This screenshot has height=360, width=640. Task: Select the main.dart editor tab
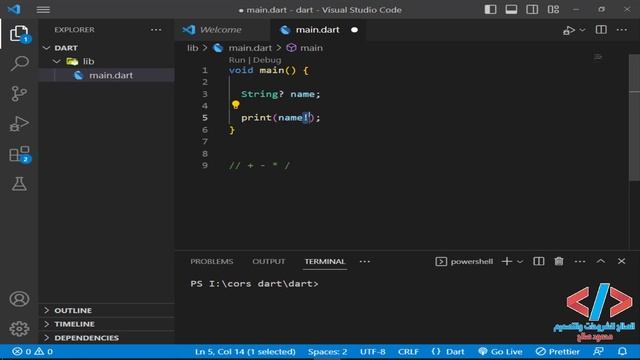[317, 30]
